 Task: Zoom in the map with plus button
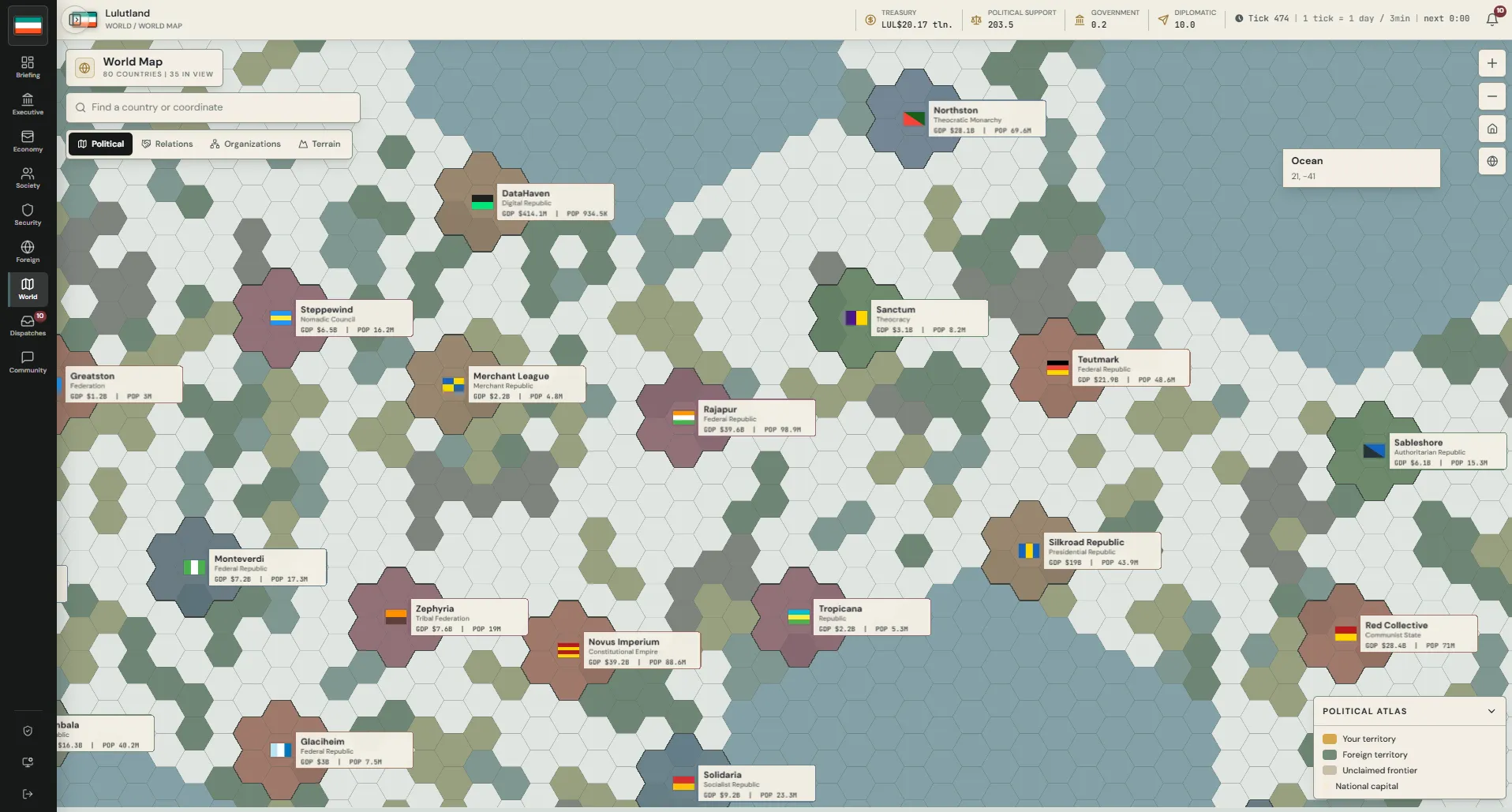(1491, 63)
